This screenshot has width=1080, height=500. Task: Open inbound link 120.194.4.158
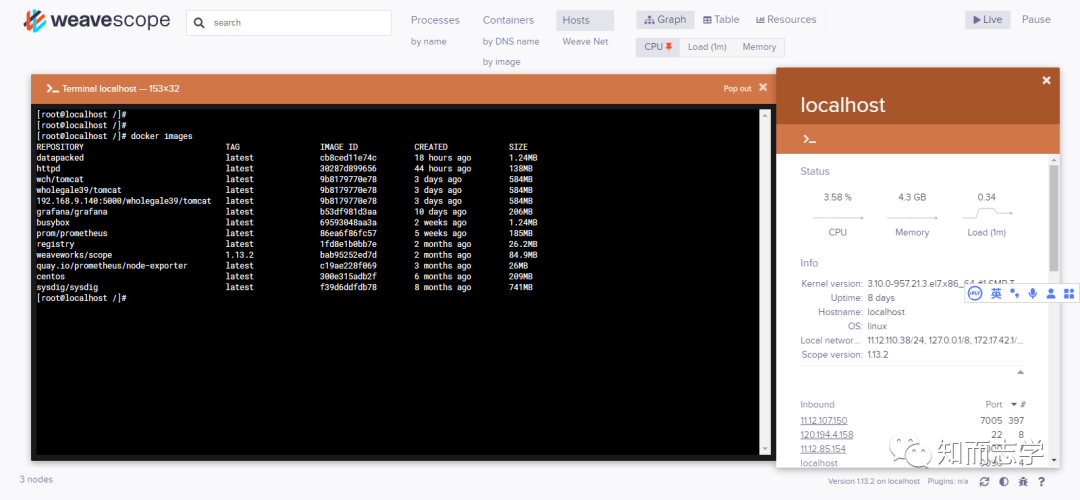pyautogui.click(x=827, y=435)
